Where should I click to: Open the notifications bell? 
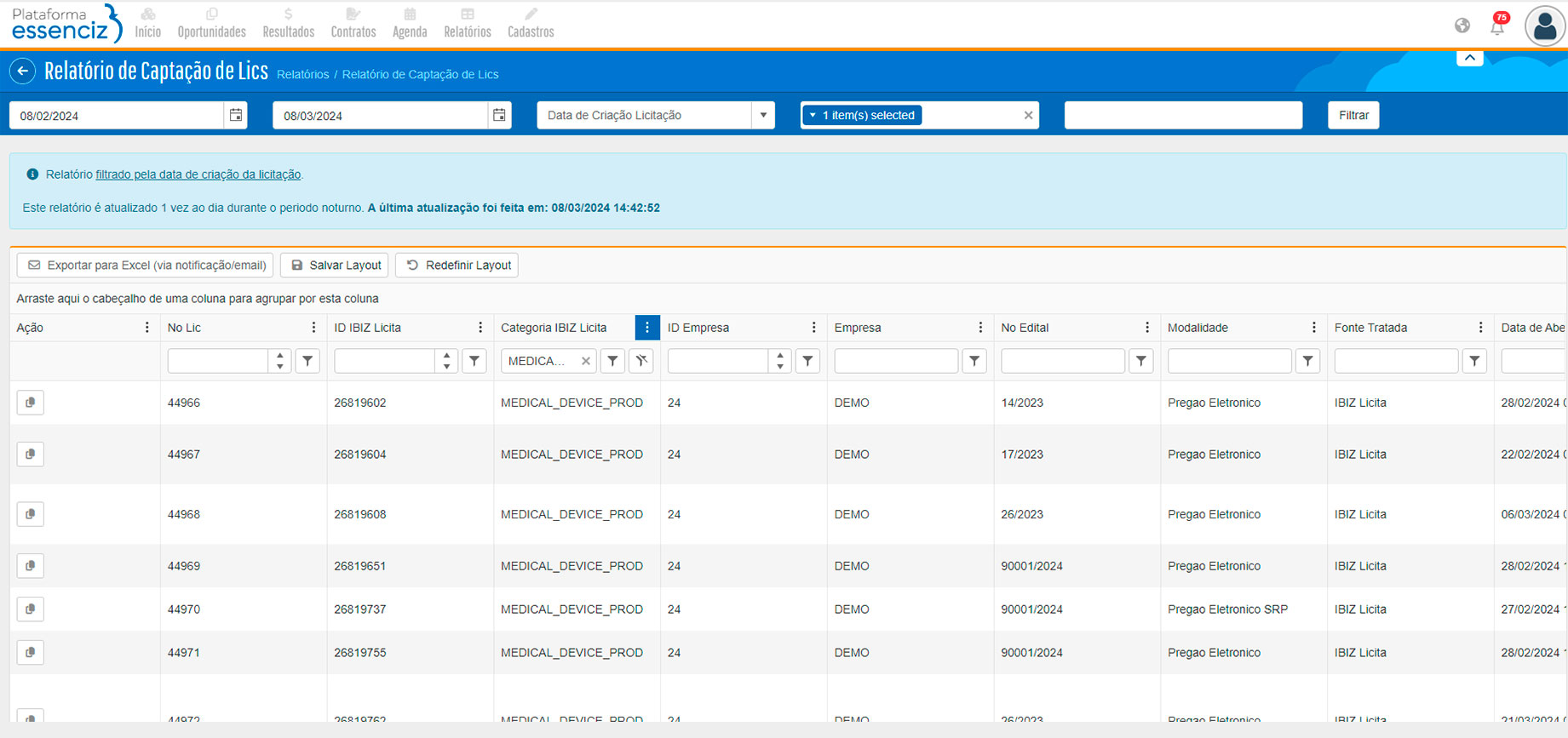1497,26
